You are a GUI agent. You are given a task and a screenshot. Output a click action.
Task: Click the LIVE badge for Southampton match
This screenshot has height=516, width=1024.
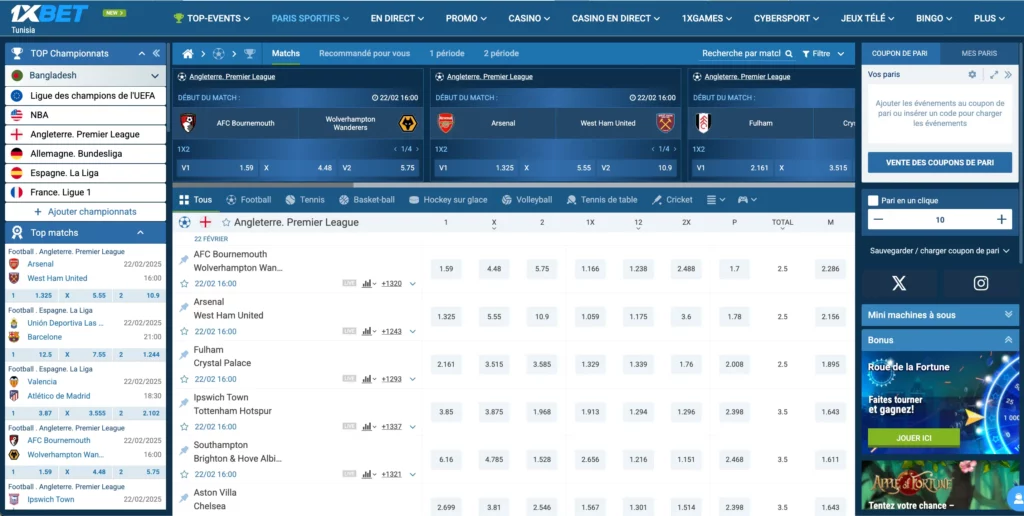349,474
